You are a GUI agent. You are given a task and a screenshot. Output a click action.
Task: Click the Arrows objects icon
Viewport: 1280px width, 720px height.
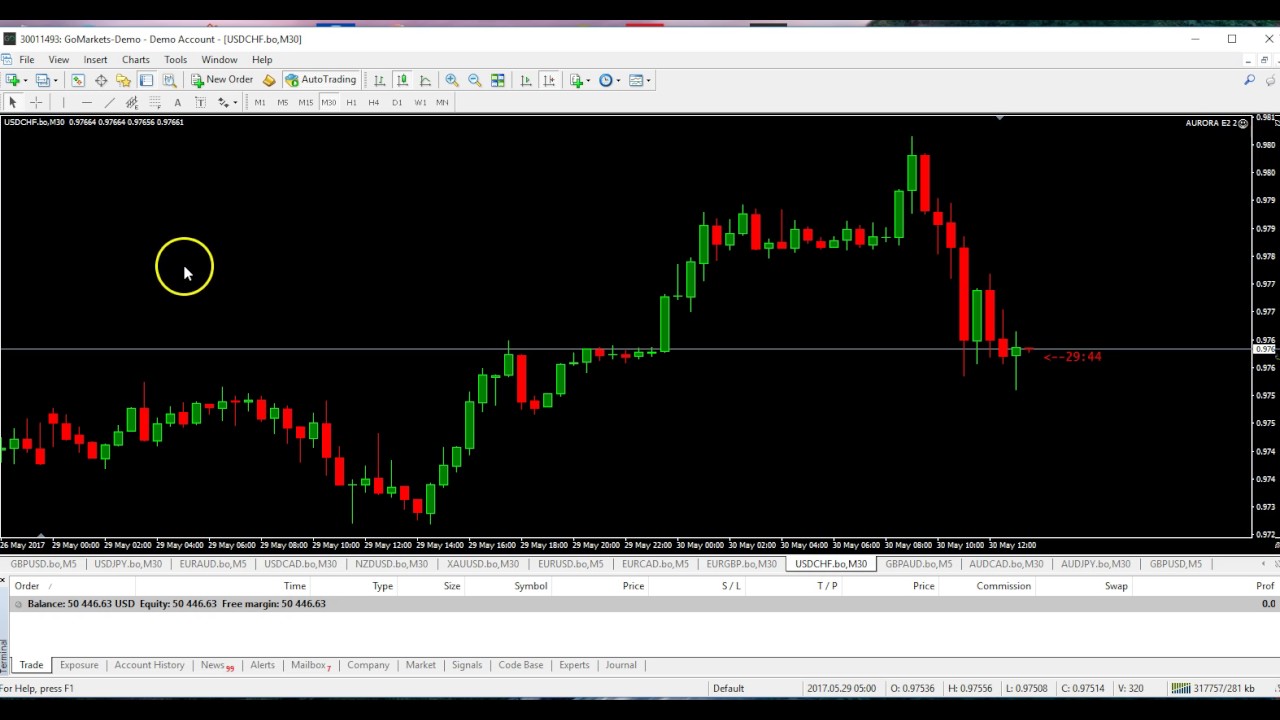tap(223, 102)
